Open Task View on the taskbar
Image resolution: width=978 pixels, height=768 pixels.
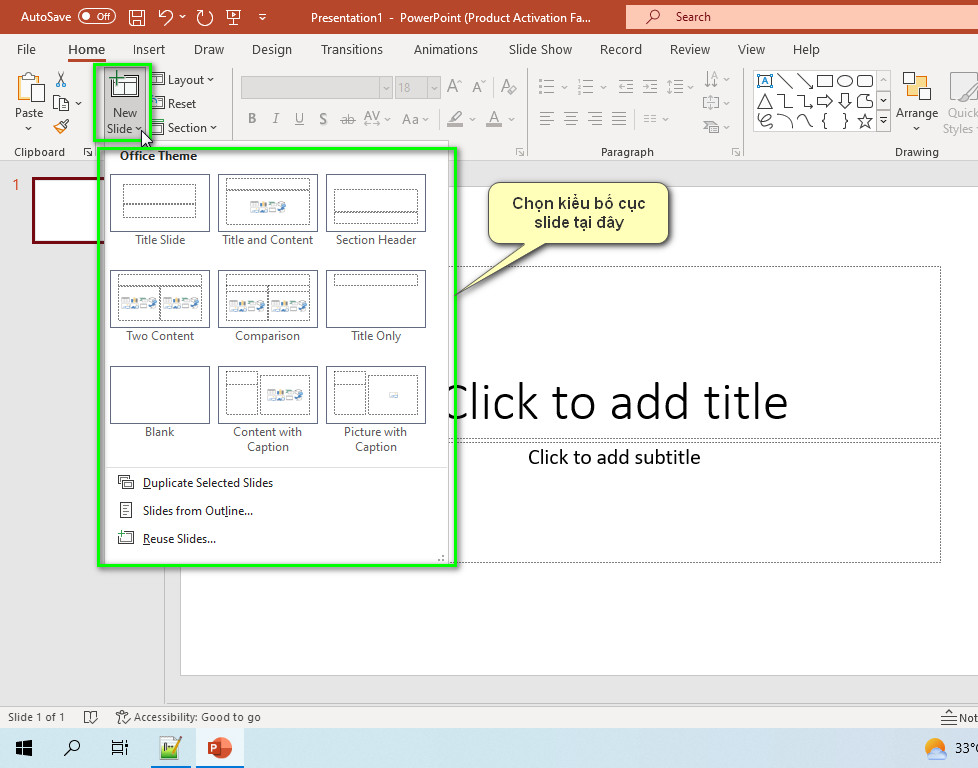point(119,747)
